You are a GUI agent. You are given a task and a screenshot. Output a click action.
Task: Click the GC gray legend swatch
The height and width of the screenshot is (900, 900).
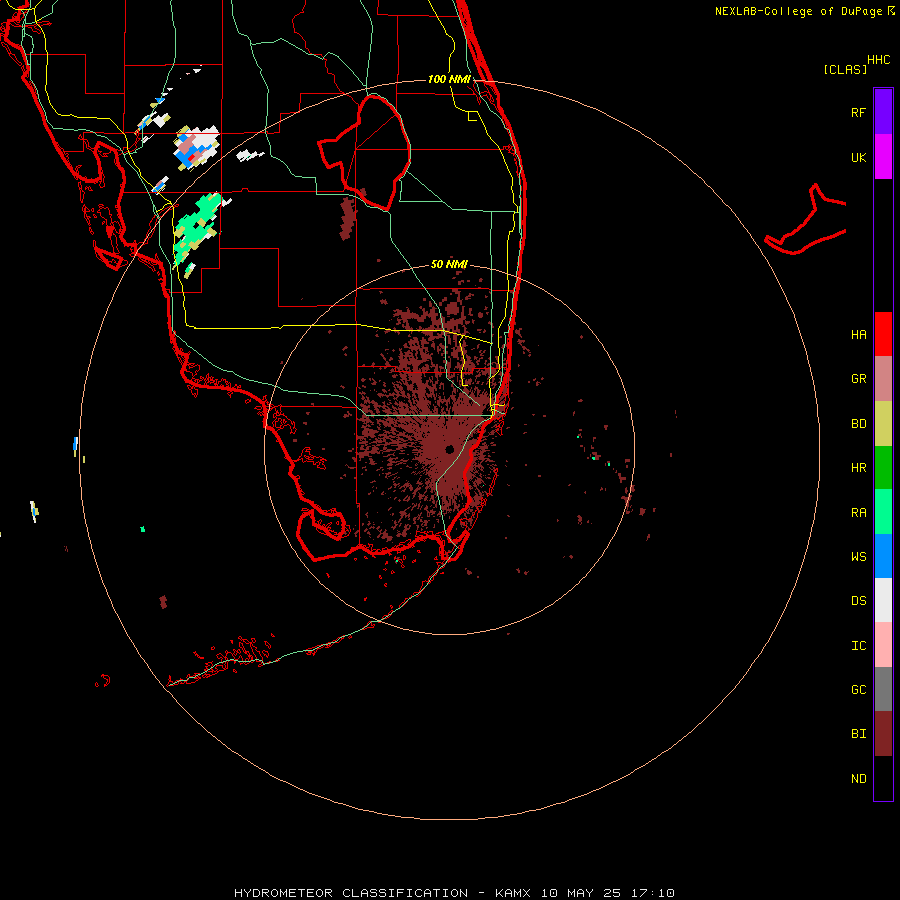[x=883, y=689]
